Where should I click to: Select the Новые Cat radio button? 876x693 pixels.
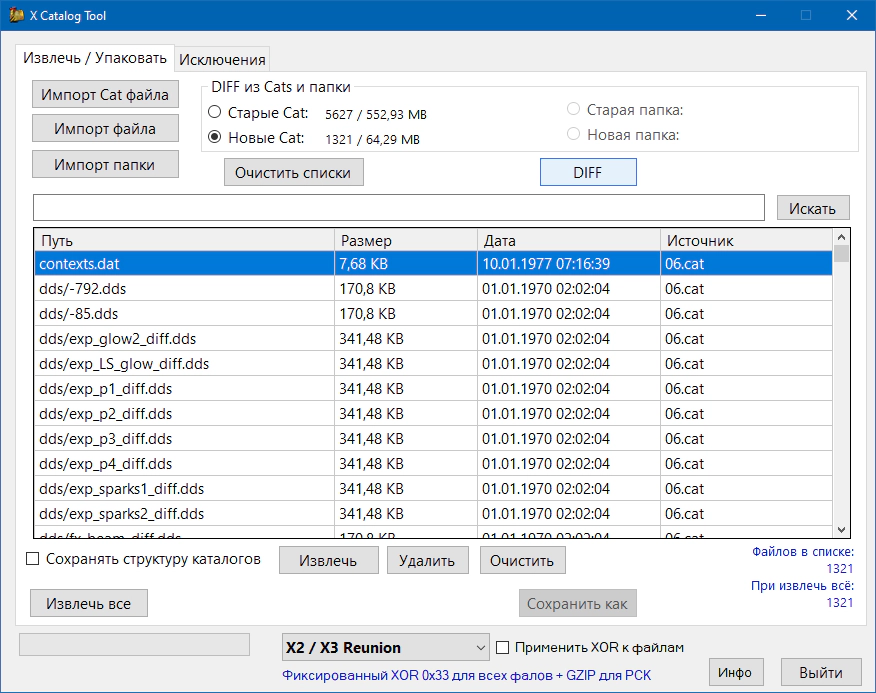(x=215, y=138)
